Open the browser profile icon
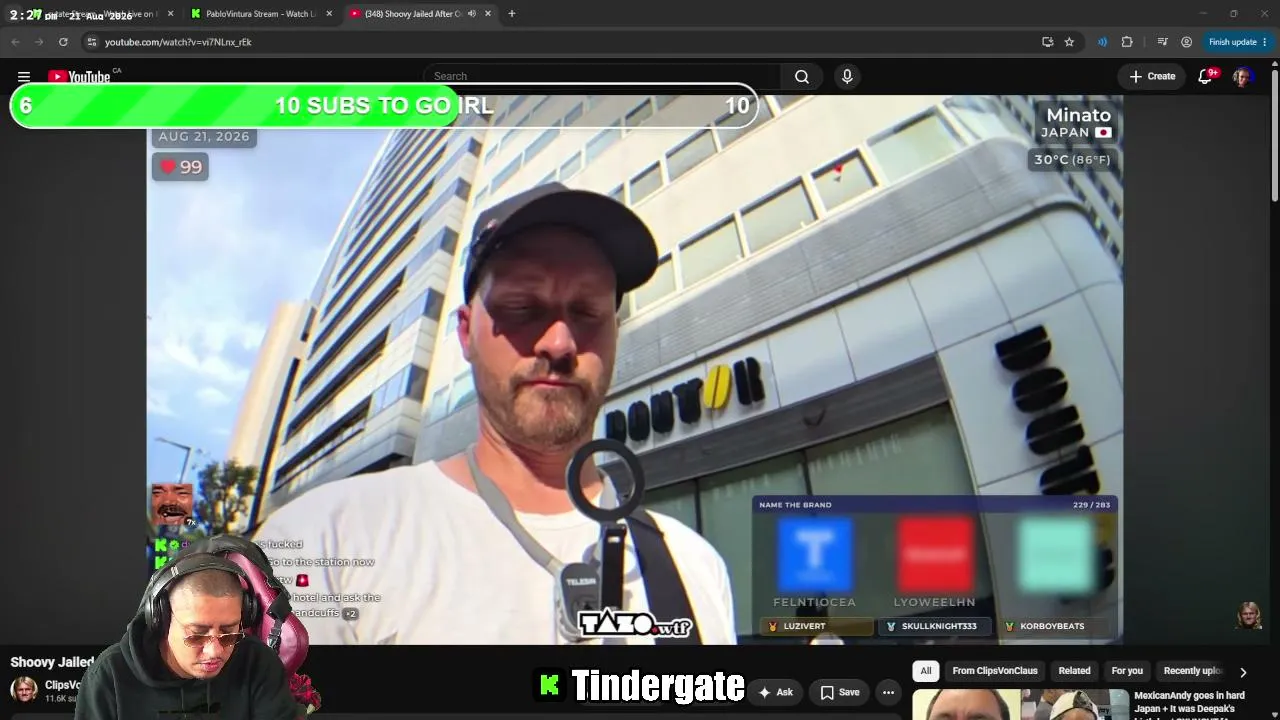This screenshot has width=1280, height=720. [x=1186, y=42]
